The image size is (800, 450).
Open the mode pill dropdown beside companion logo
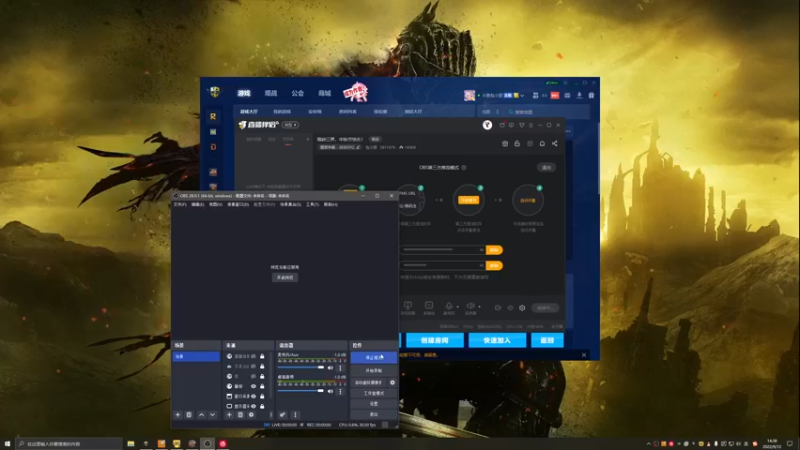pos(290,125)
